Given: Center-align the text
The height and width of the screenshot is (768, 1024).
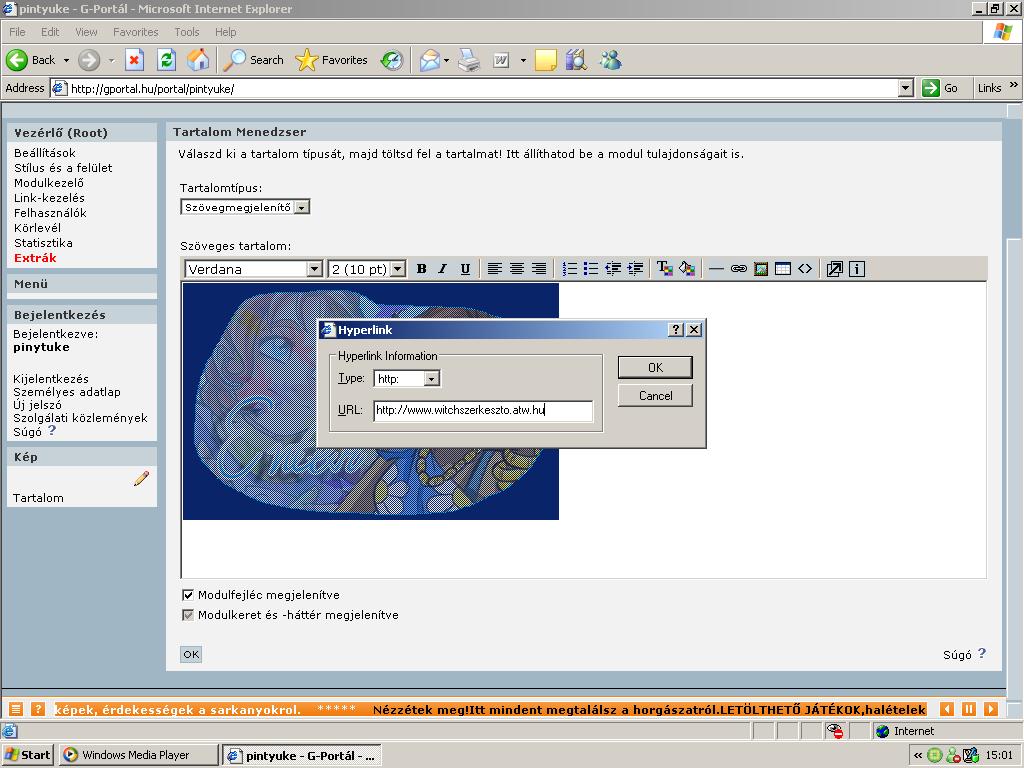Looking at the screenshot, I should pyautogui.click(x=517, y=269).
